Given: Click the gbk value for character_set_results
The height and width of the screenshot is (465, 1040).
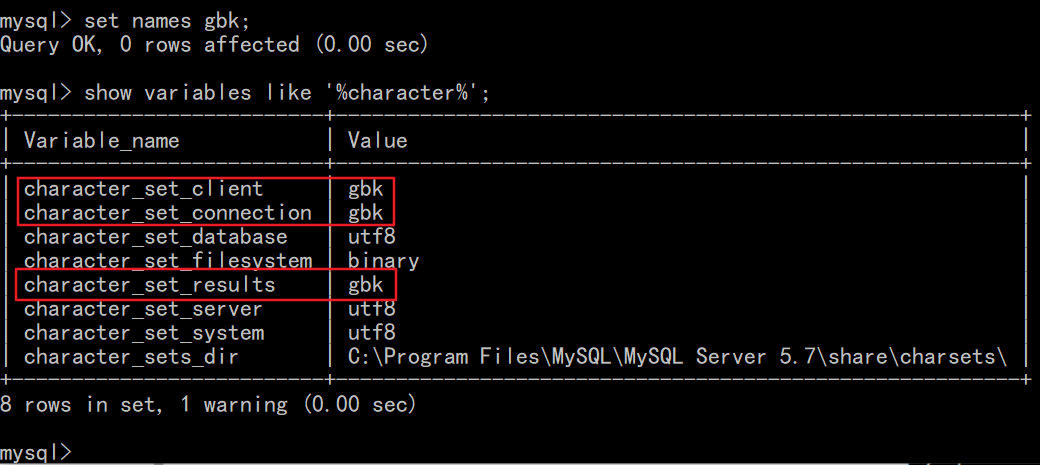Looking at the screenshot, I should coord(365,285).
